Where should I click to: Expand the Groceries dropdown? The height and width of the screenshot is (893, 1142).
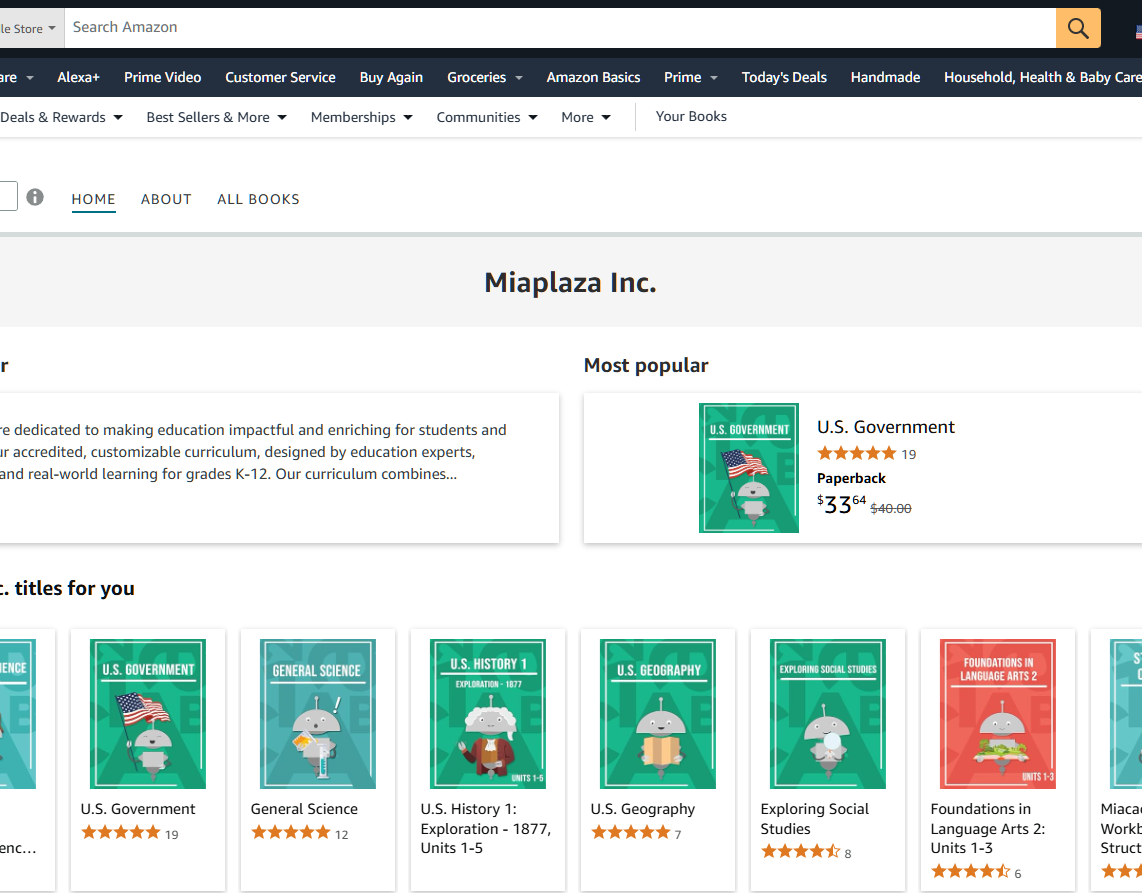484,77
